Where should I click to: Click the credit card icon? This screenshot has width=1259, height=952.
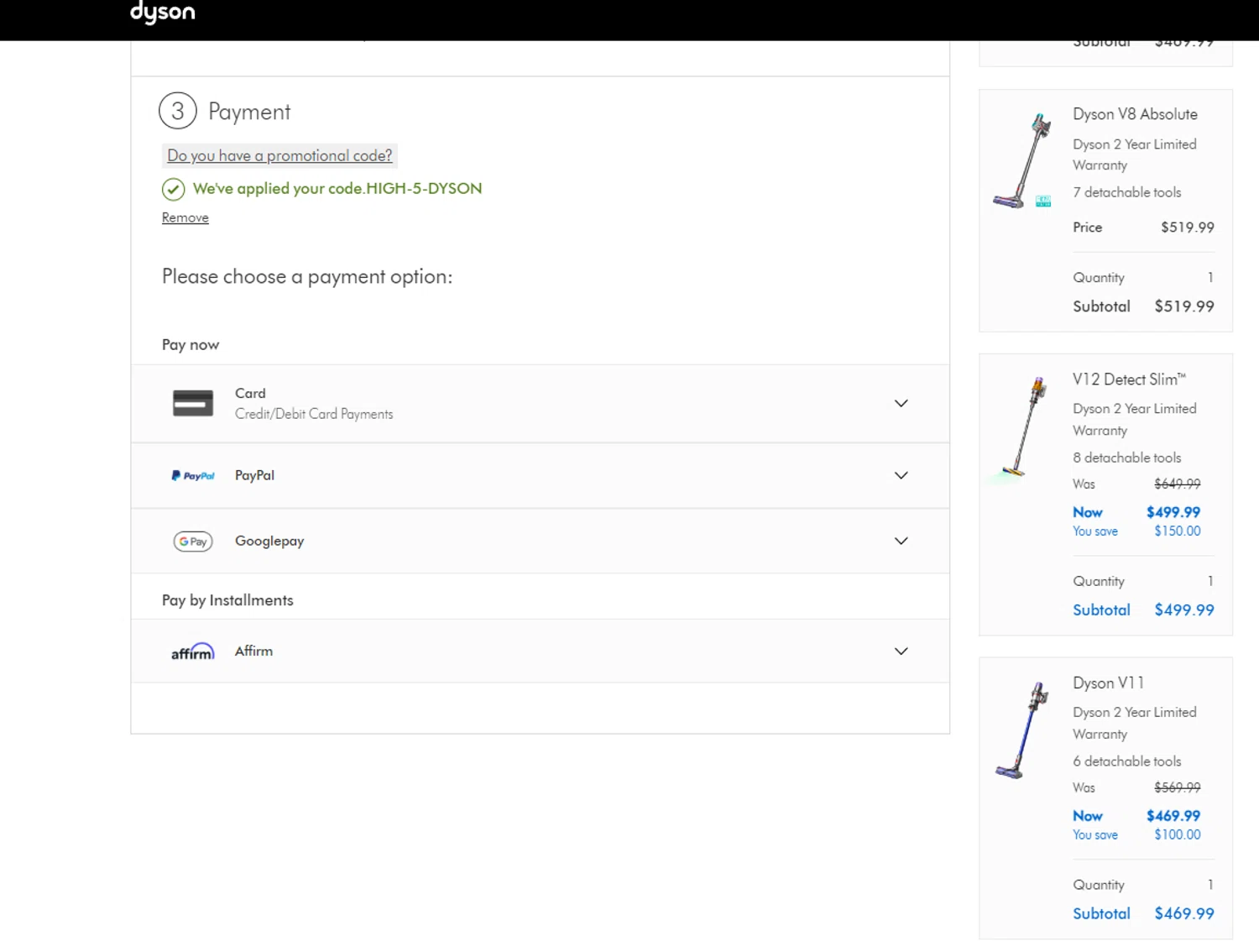(192, 404)
